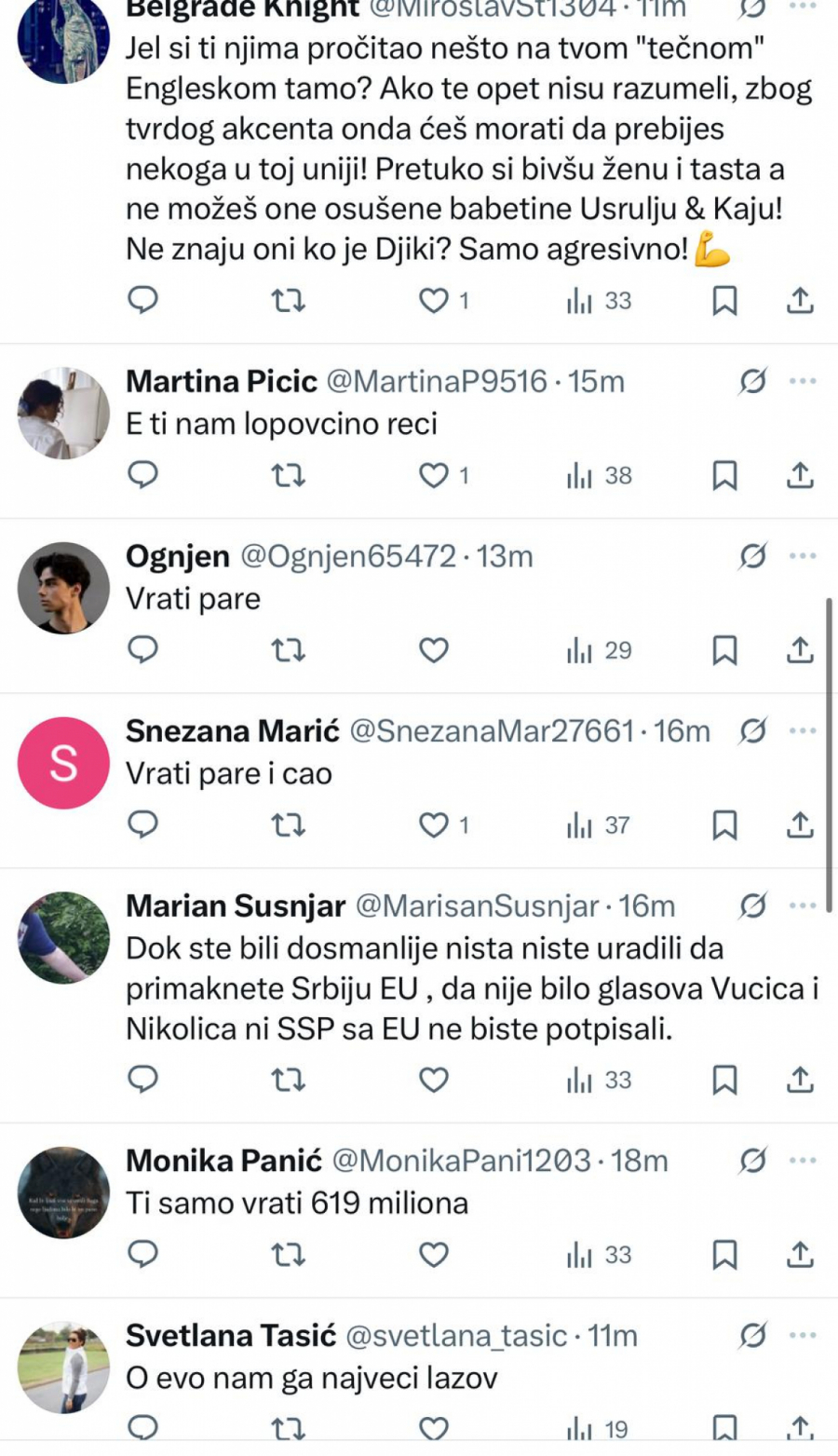Click the vertical scrollbar on right edge
838x1456 pixels.
pyautogui.click(x=828, y=755)
